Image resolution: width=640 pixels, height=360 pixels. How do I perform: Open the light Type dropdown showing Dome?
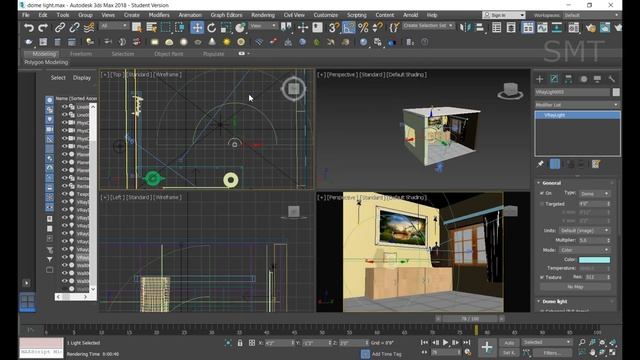point(595,193)
